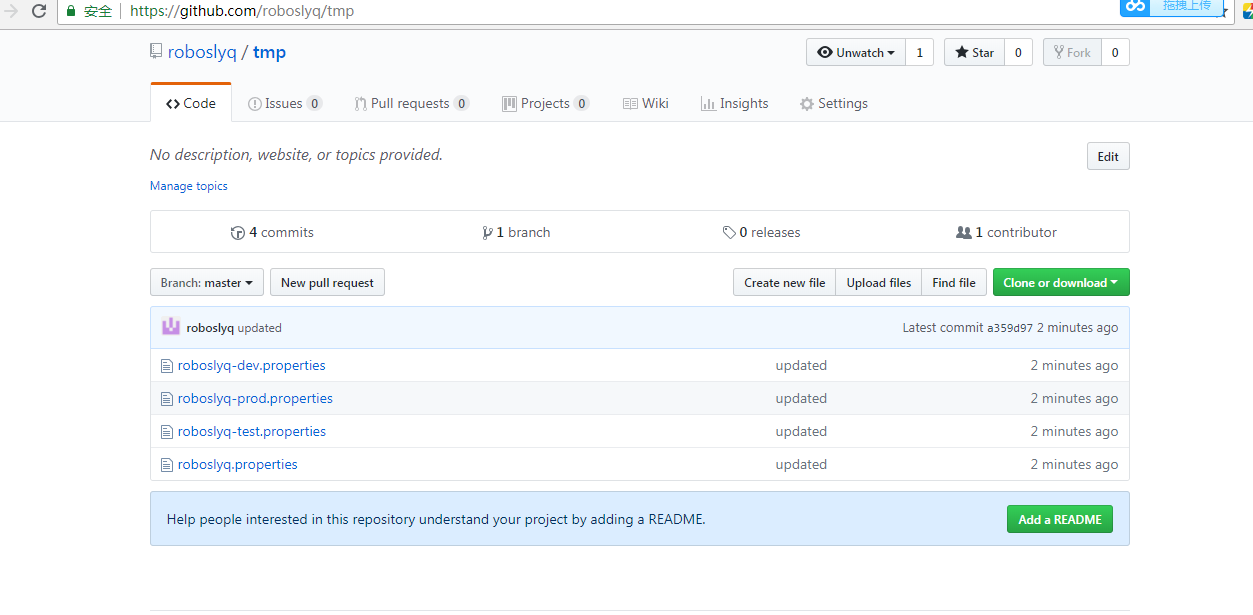Viewport: 1253px width, 615px height.
Task: Click latest commit hash a359d97
Action: click(1010, 328)
